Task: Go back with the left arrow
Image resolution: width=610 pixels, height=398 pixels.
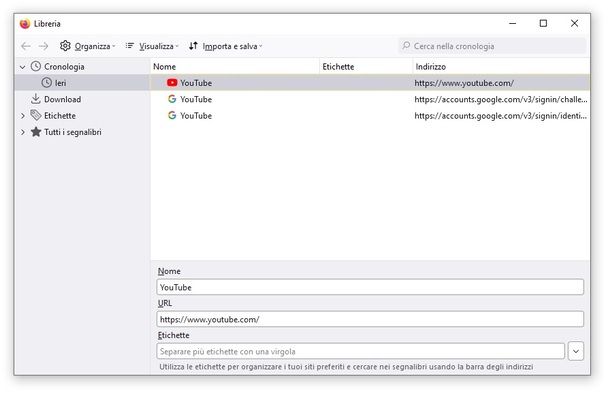Action: [x=26, y=46]
